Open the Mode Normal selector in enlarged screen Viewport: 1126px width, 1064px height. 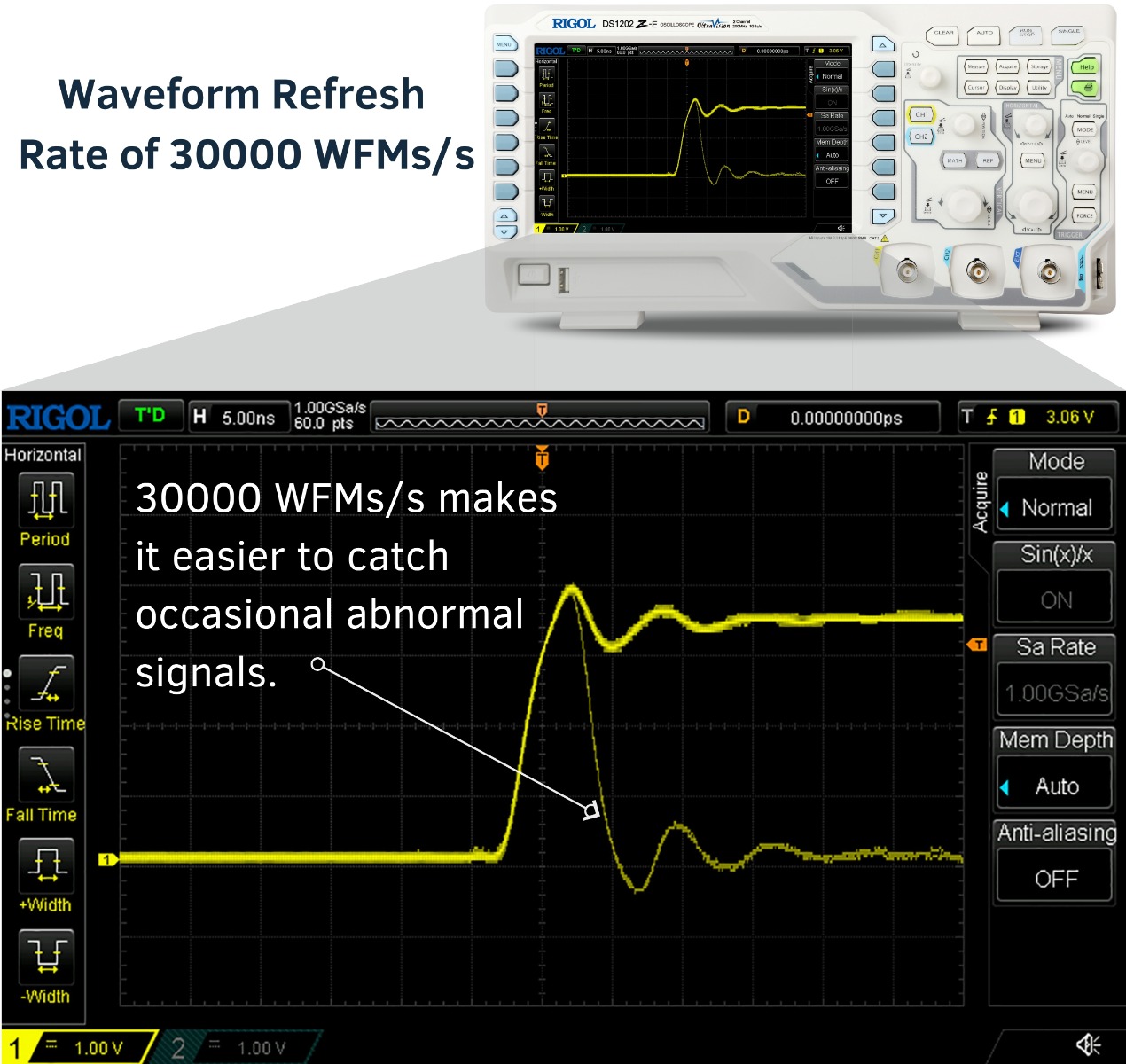[x=1055, y=507]
